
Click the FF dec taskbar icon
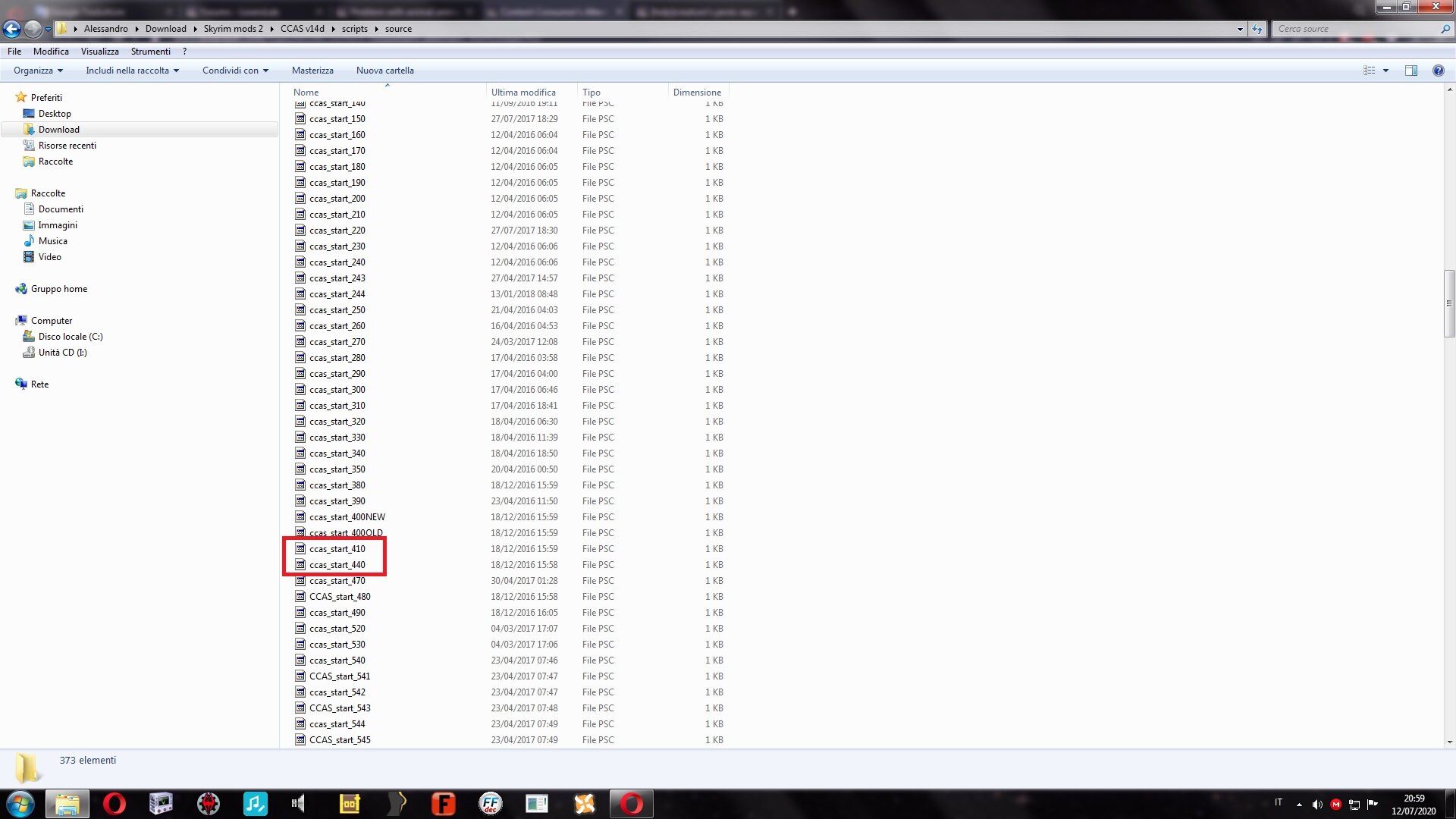491,804
